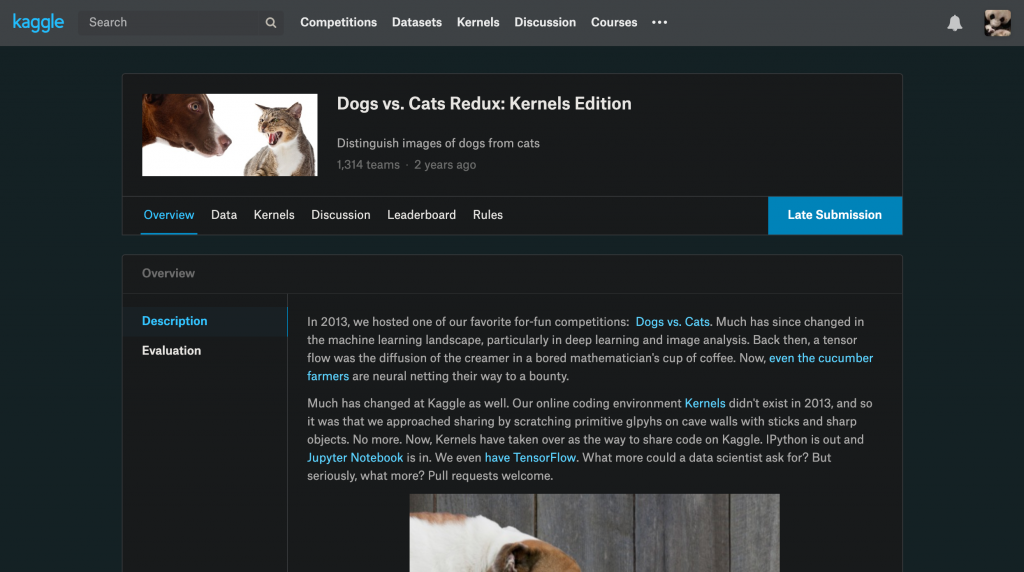Open the user profile avatar
Image resolution: width=1024 pixels, height=572 pixels.
[x=997, y=23]
